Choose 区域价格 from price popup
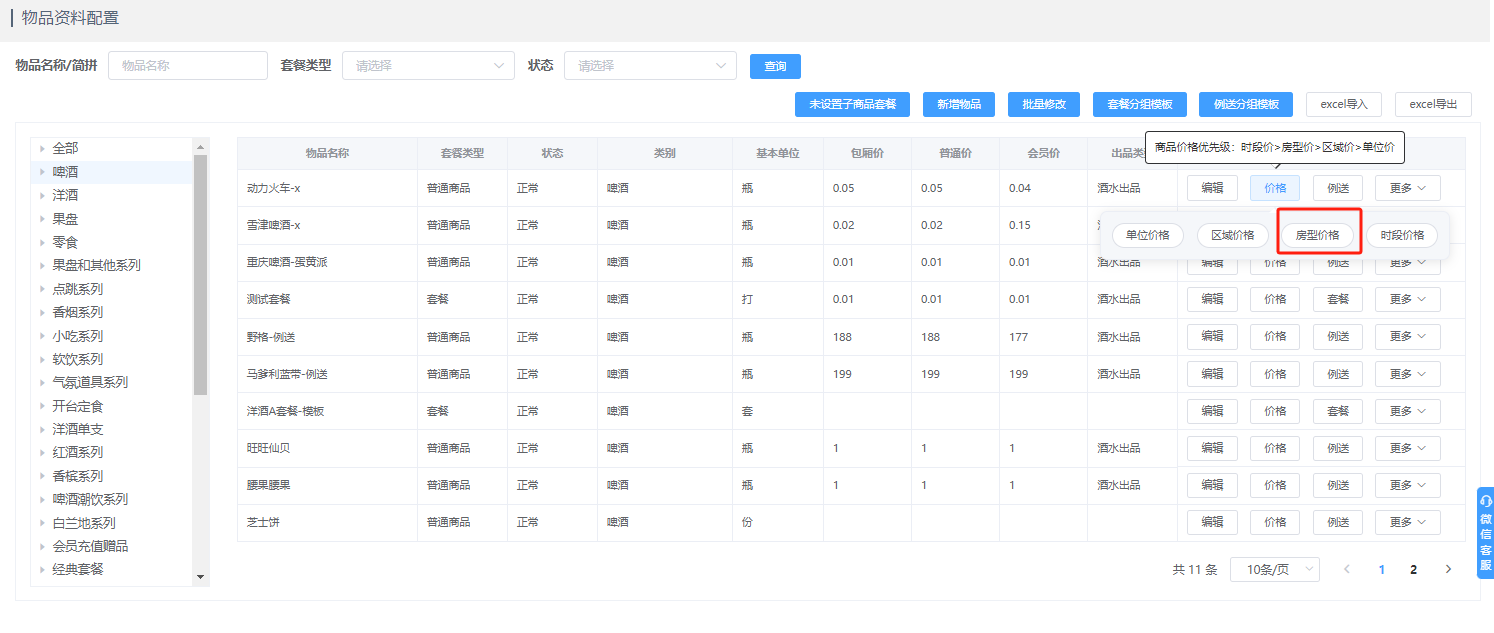The width and height of the screenshot is (1494, 633). 1233,235
